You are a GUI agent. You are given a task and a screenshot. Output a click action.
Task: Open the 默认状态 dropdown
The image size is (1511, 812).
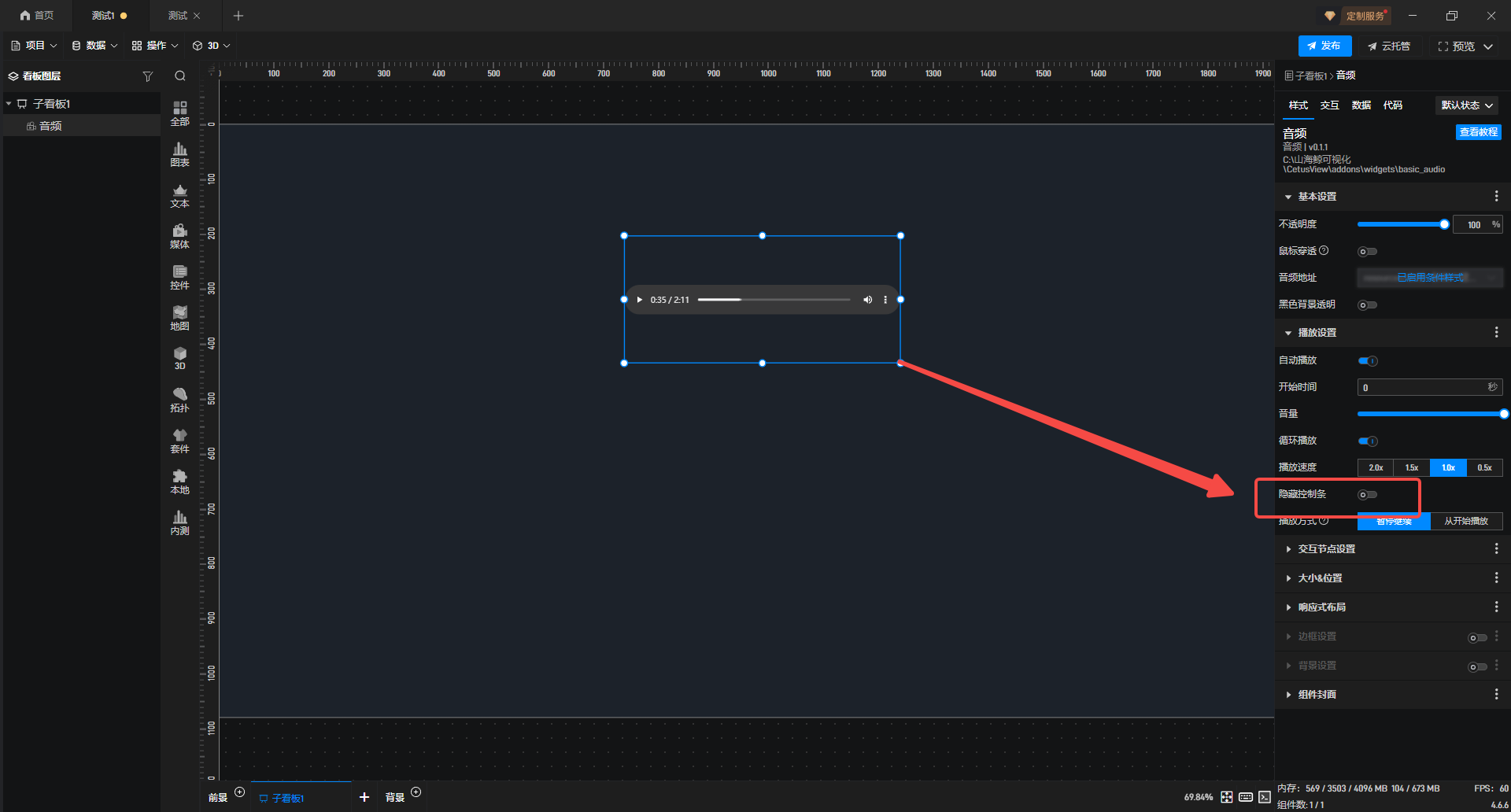click(x=1466, y=105)
